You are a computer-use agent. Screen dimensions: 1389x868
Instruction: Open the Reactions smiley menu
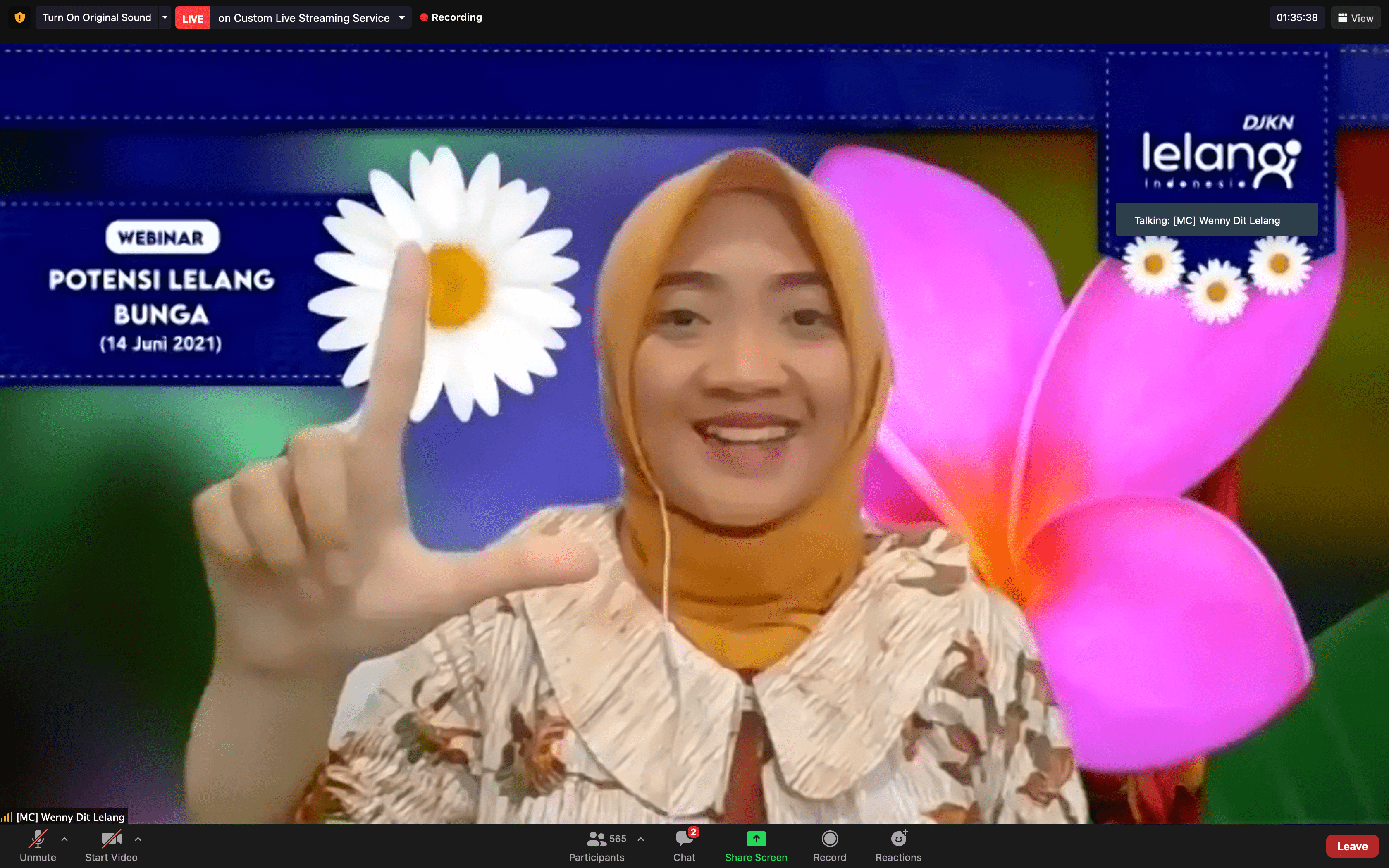[898, 839]
